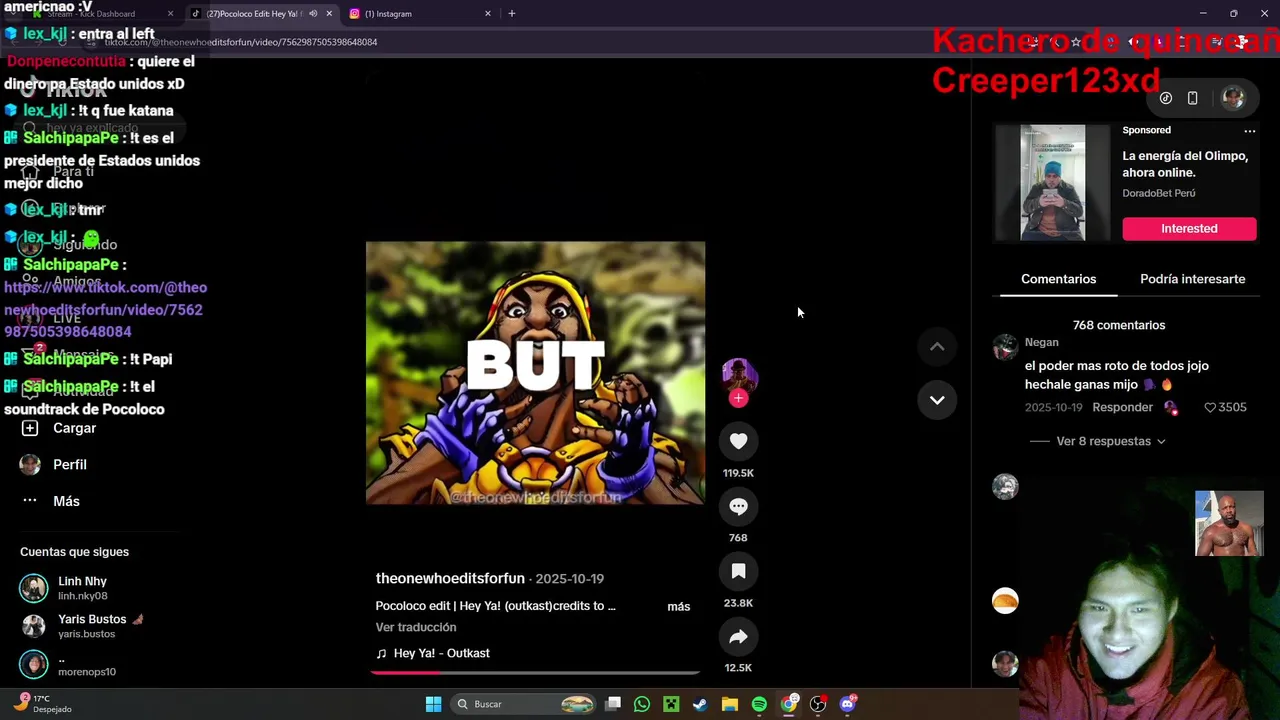Image resolution: width=1280 pixels, height=720 pixels.
Task: Go to the next video with down arrow
Action: pyautogui.click(x=937, y=400)
